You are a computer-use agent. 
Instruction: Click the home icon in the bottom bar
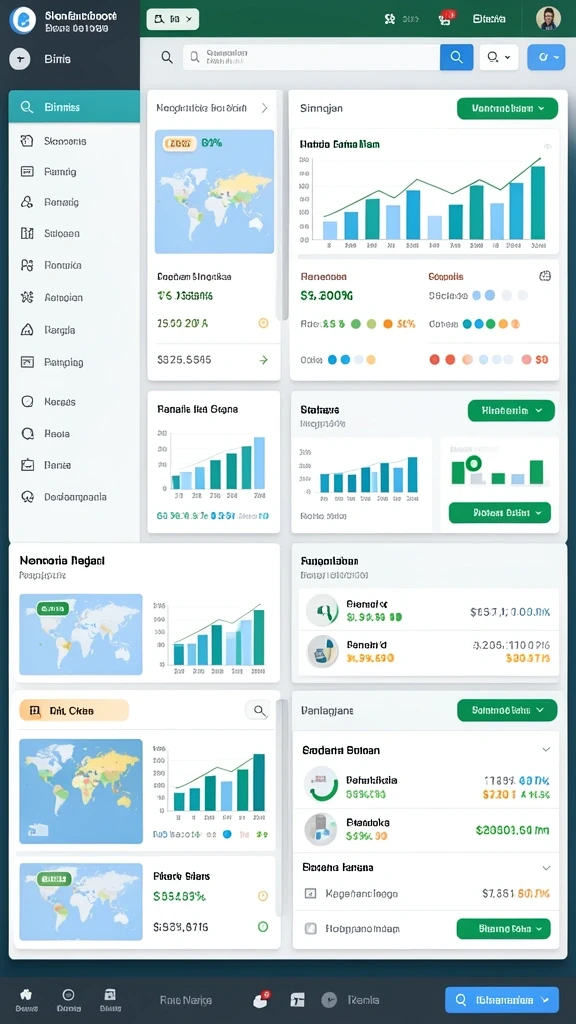point(26,995)
